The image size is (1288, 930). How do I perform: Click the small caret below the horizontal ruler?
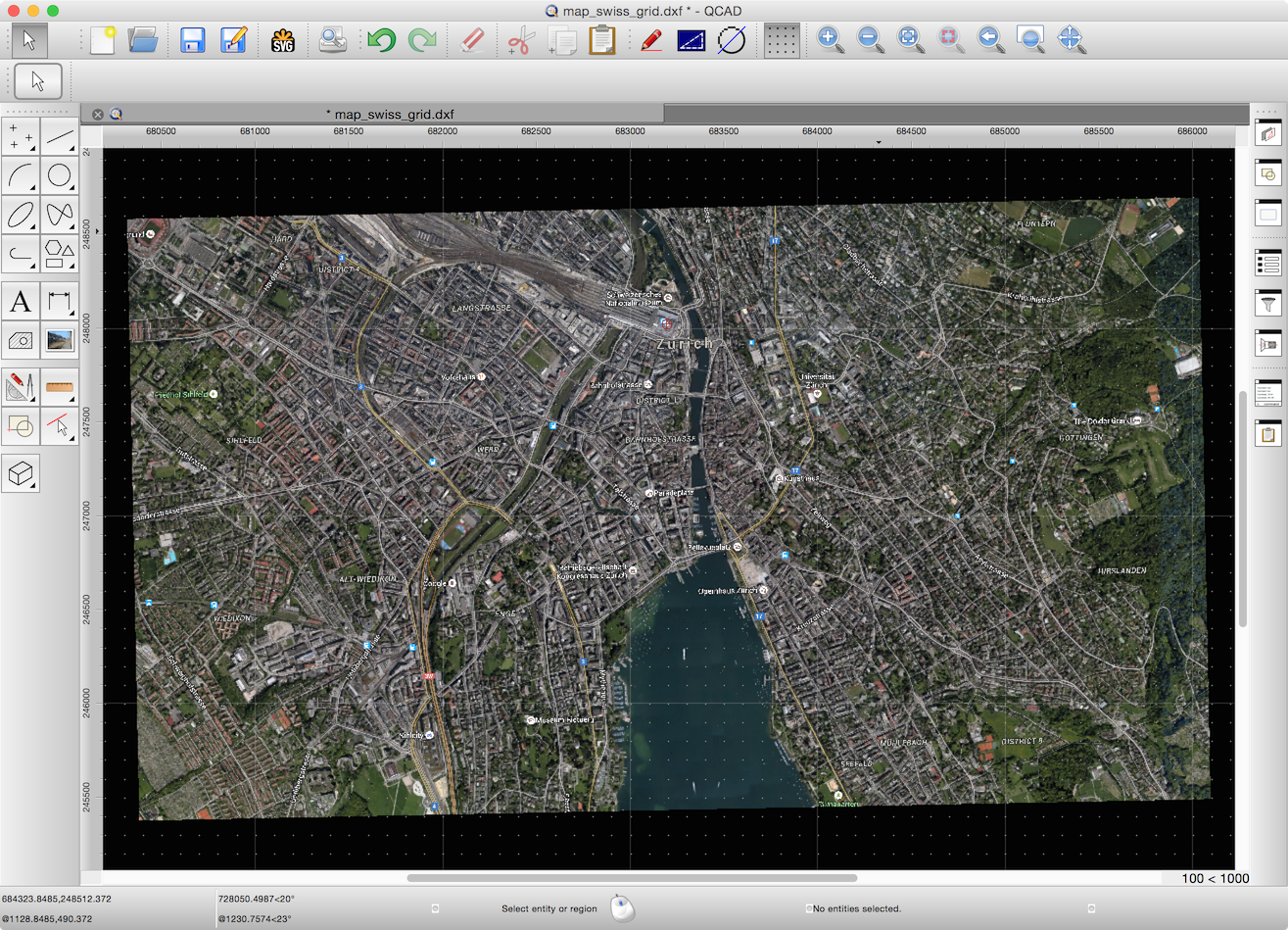[878, 141]
